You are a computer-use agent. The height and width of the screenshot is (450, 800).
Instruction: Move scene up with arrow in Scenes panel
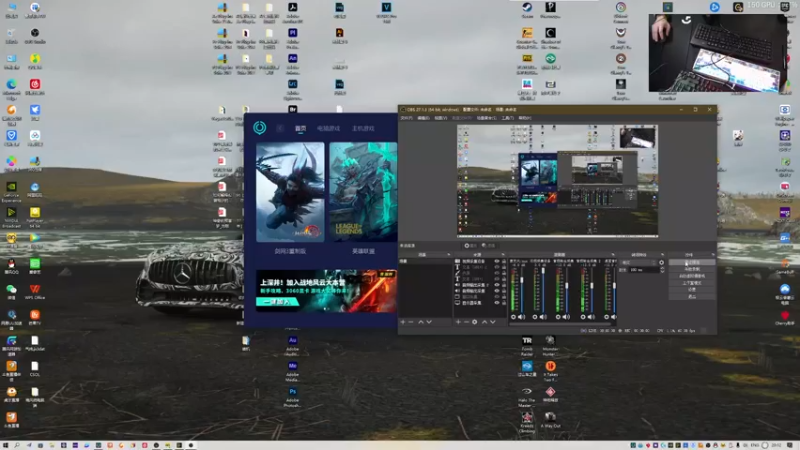(421, 322)
